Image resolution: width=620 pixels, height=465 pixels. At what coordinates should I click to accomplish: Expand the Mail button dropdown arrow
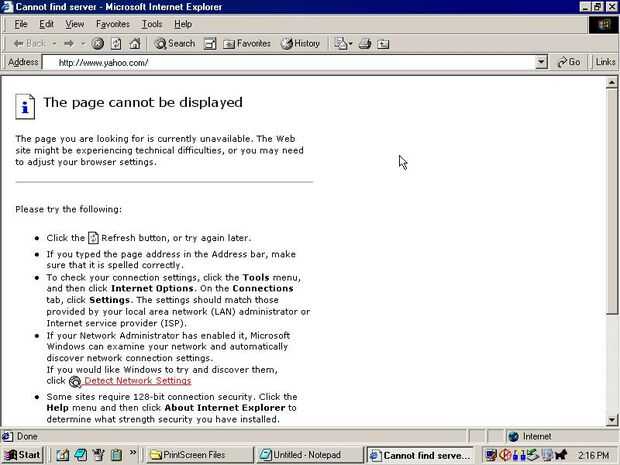pos(350,44)
